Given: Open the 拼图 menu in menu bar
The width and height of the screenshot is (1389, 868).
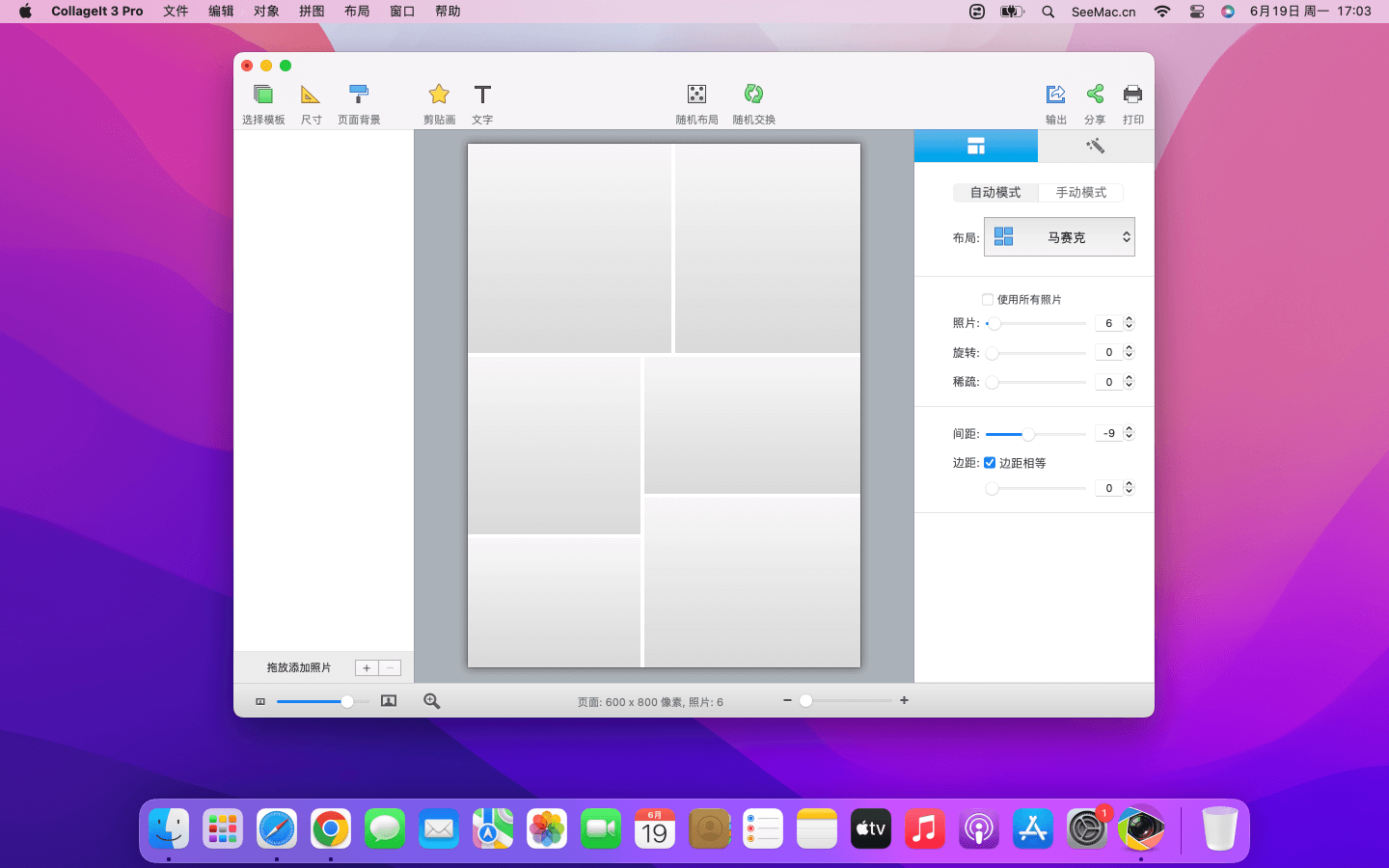Looking at the screenshot, I should click(312, 12).
